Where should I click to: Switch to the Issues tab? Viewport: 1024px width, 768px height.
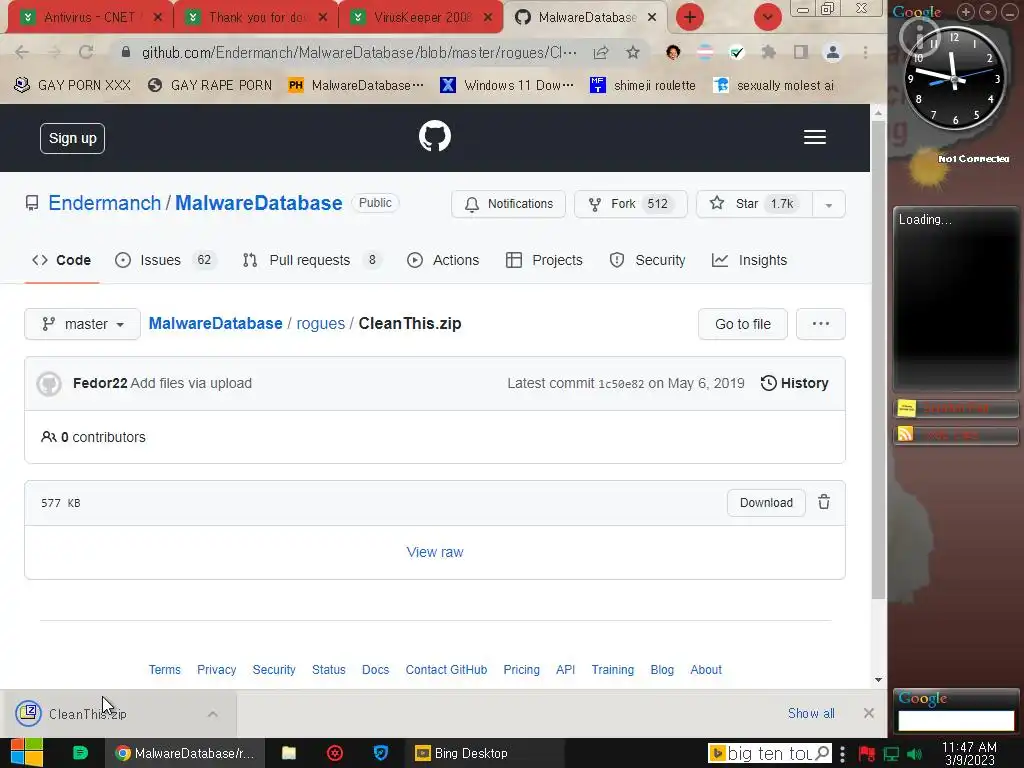[x=165, y=260]
